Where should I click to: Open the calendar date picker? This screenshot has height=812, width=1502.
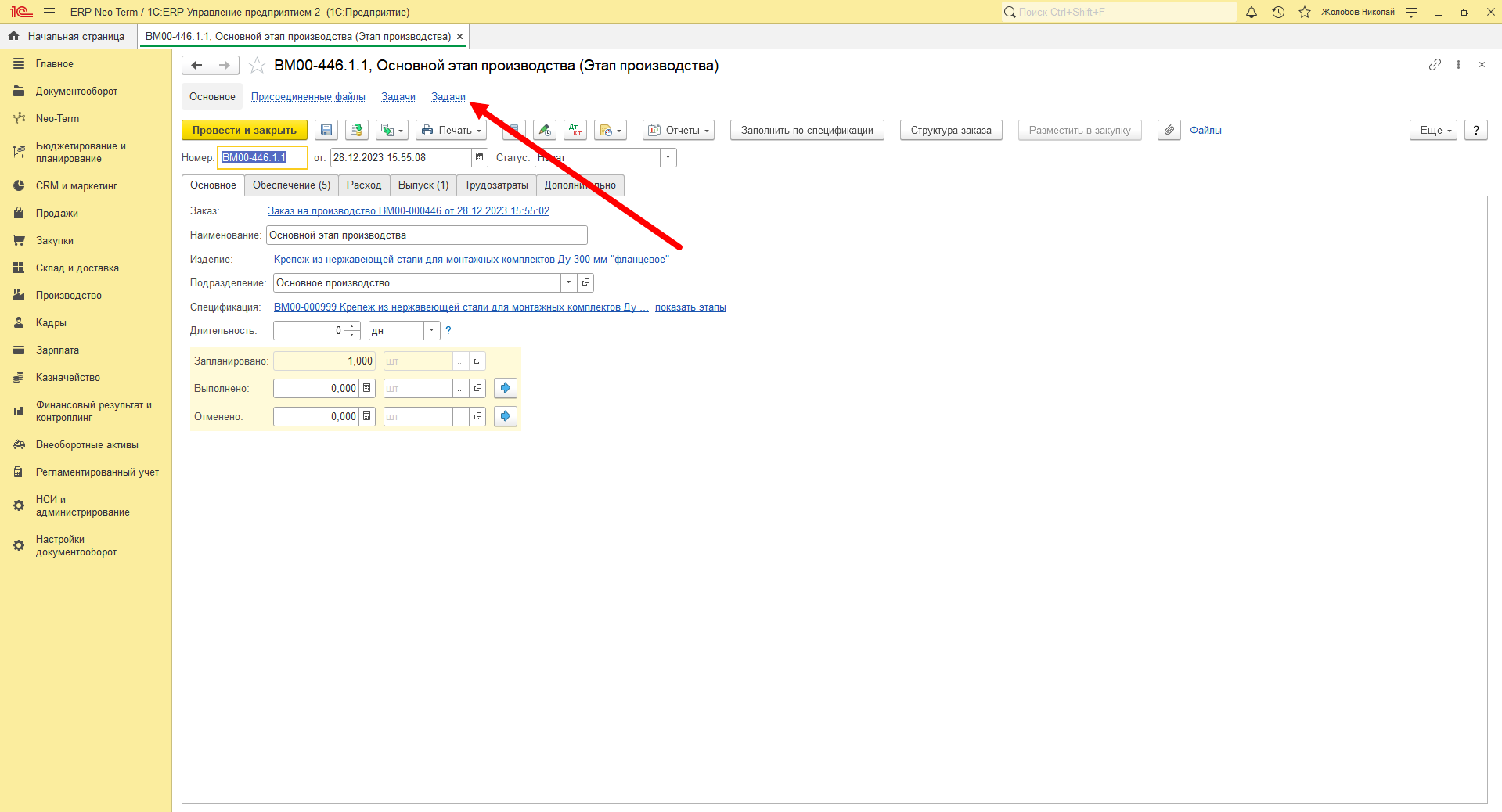(x=480, y=157)
